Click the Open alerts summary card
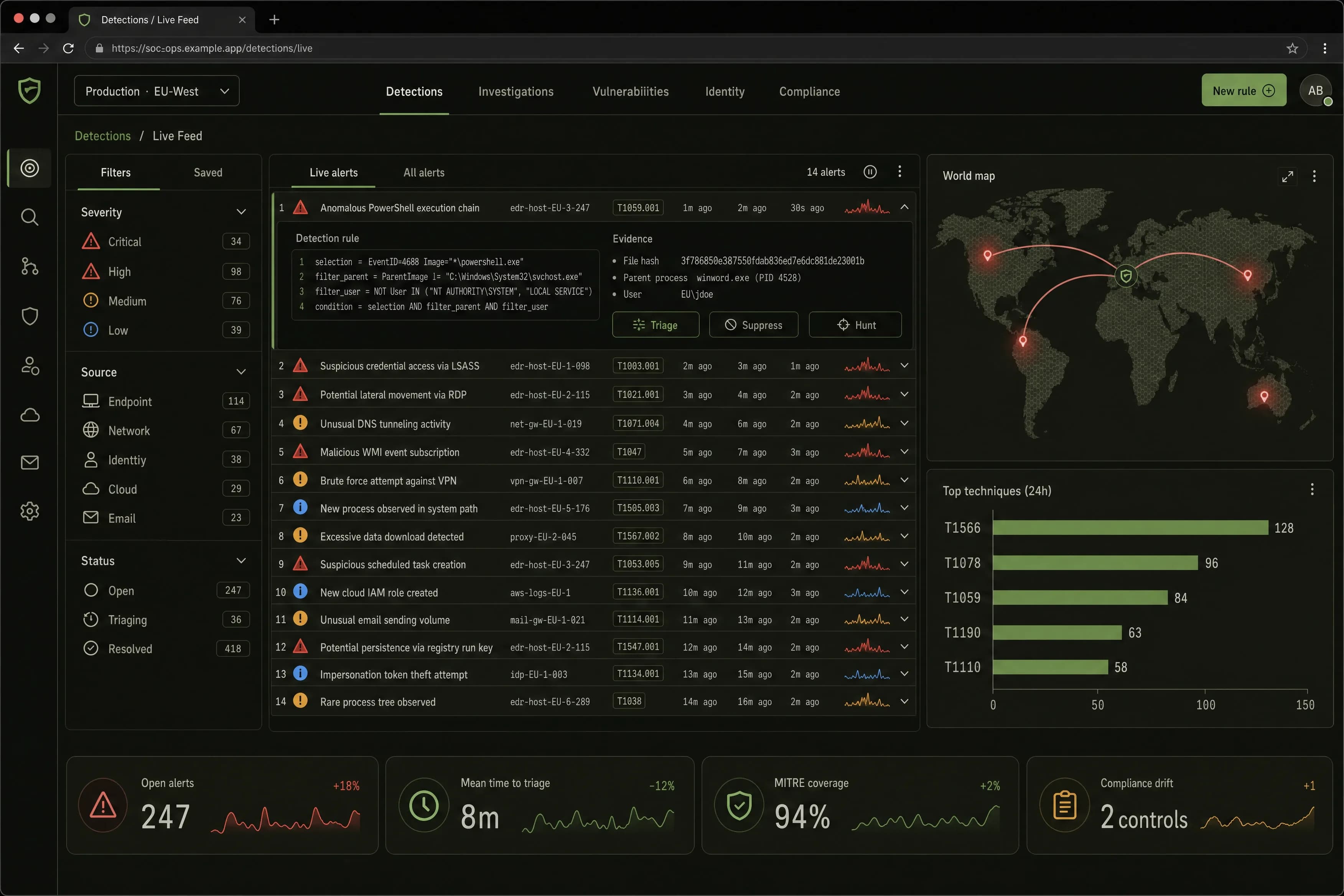Image resolution: width=1344 pixels, height=896 pixels. point(222,805)
